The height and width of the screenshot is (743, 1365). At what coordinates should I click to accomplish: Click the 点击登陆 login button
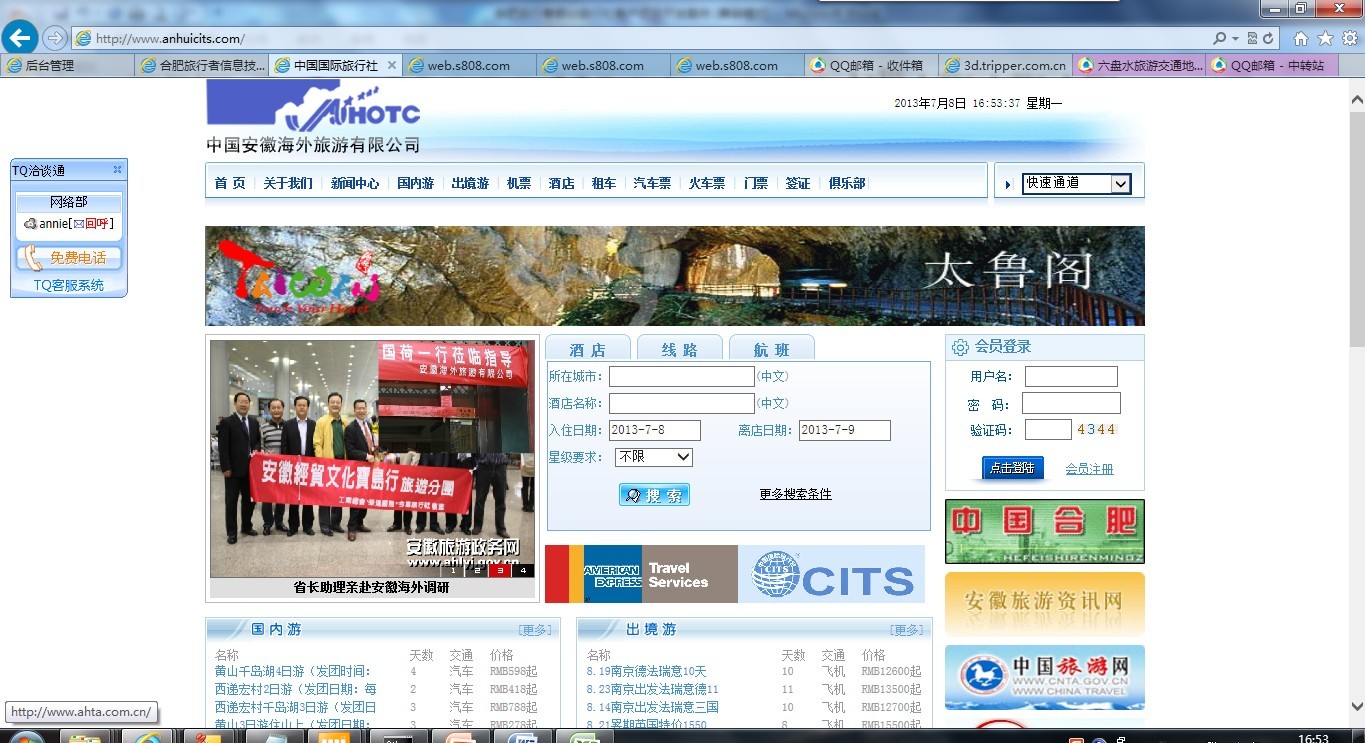[1012, 468]
